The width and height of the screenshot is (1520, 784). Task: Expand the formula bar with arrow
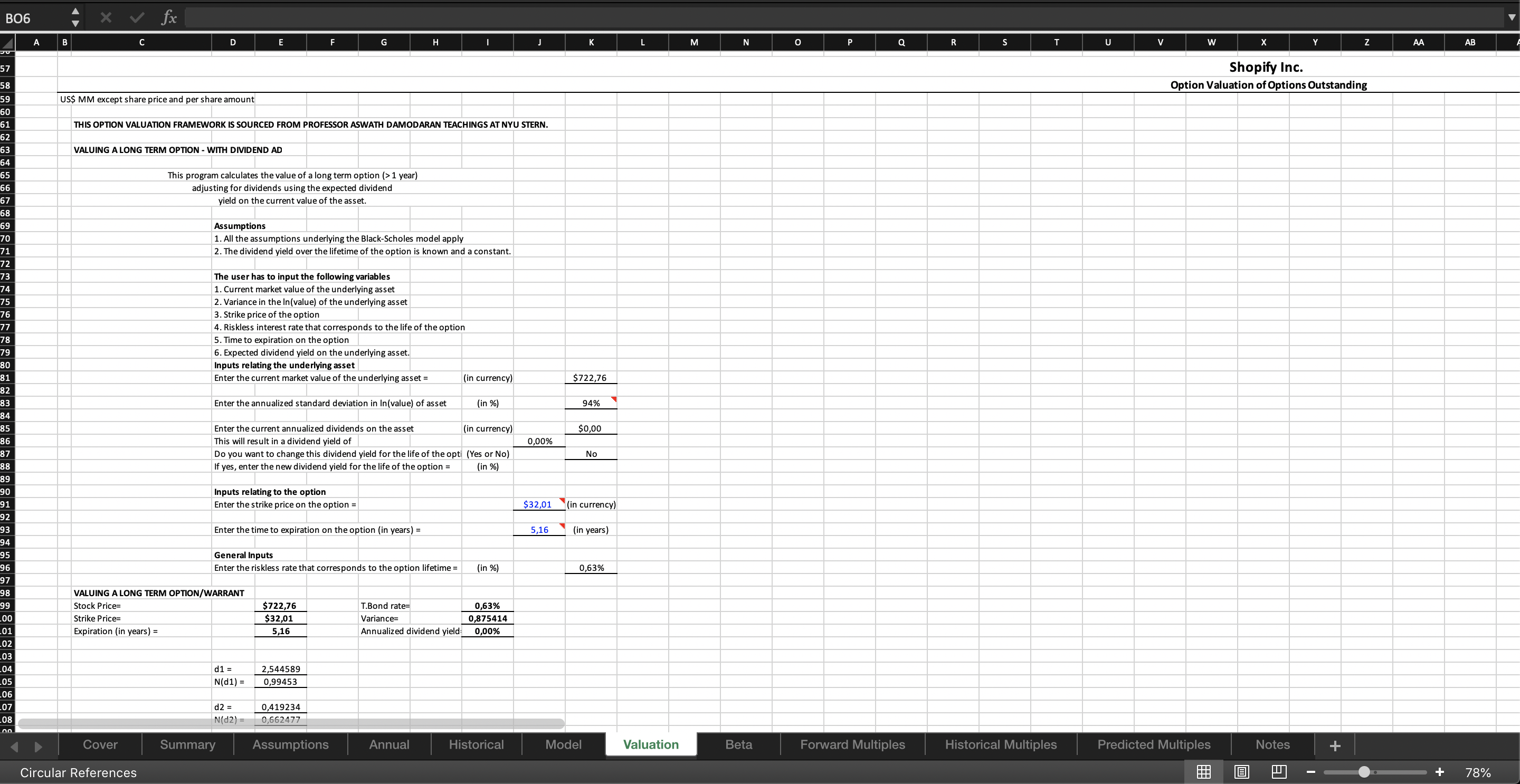click(x=1511, y=18)
